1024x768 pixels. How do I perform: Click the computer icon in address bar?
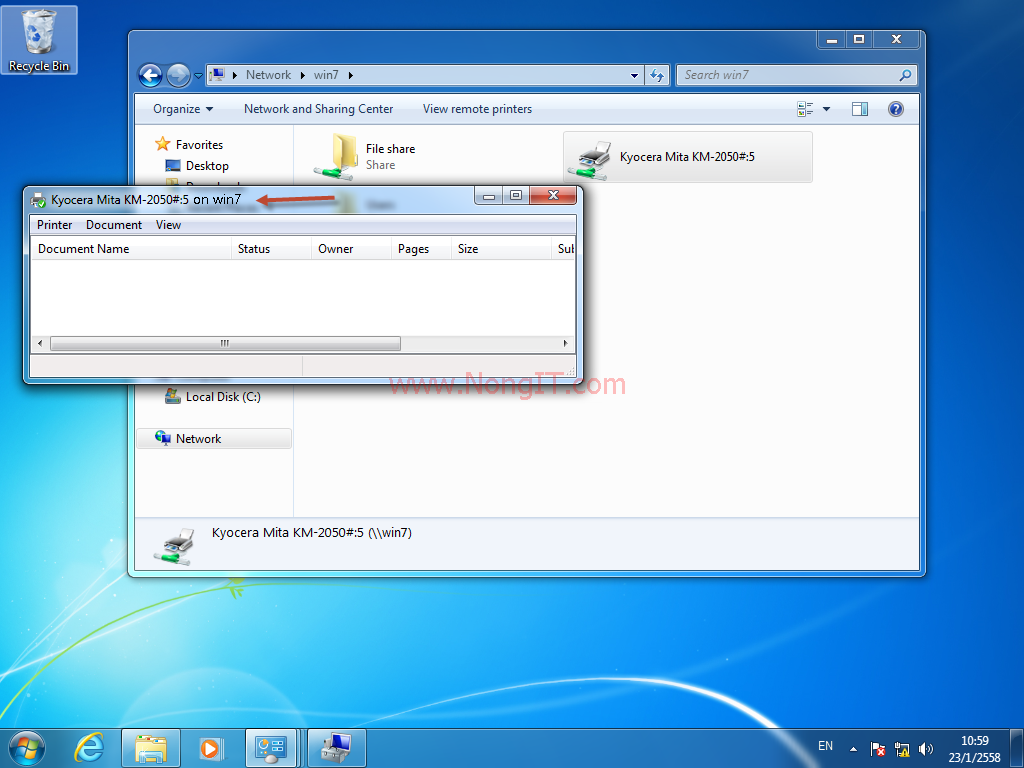click(x=217, y=75)
